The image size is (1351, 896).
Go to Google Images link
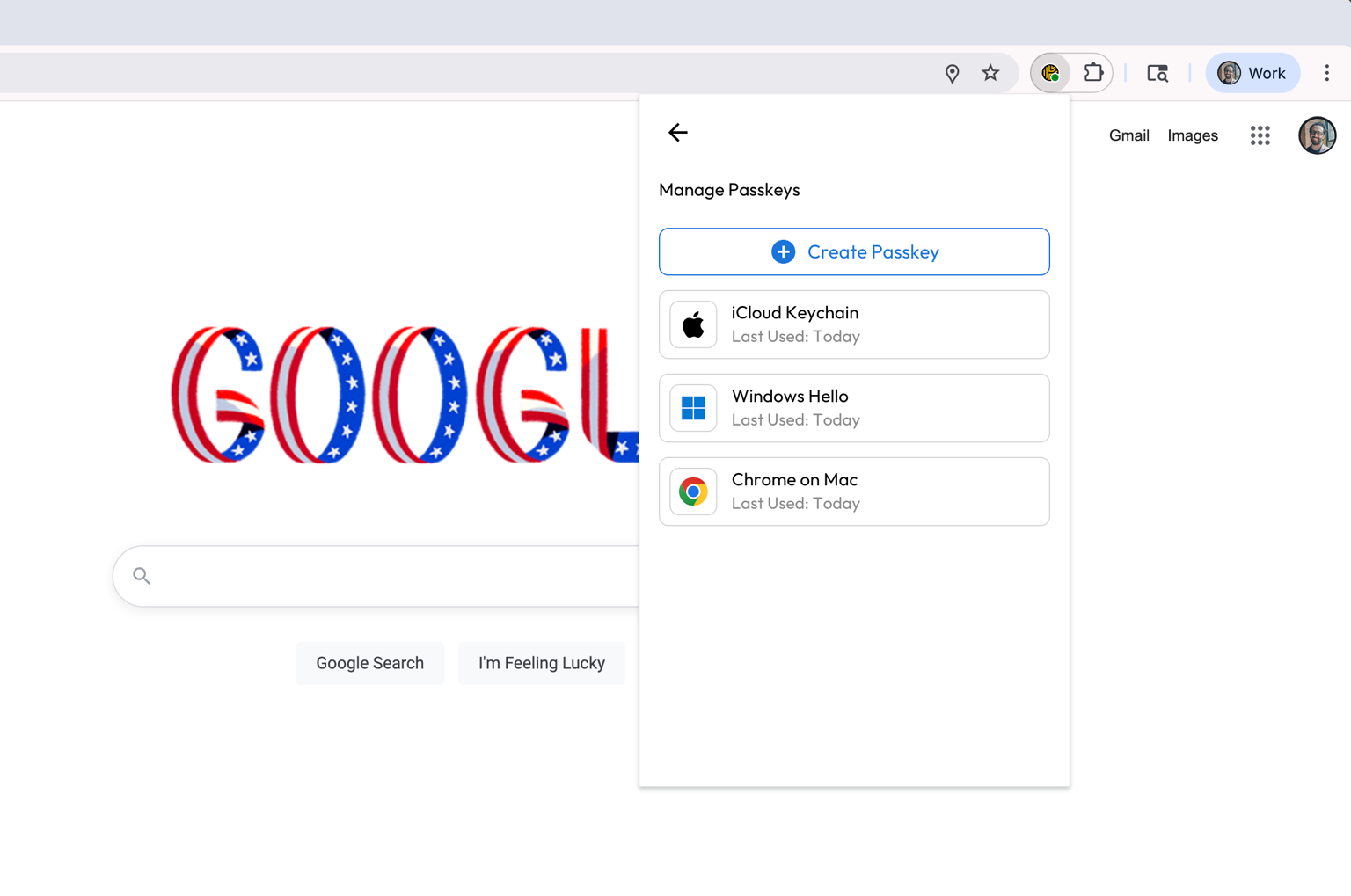click(1192, 135)
